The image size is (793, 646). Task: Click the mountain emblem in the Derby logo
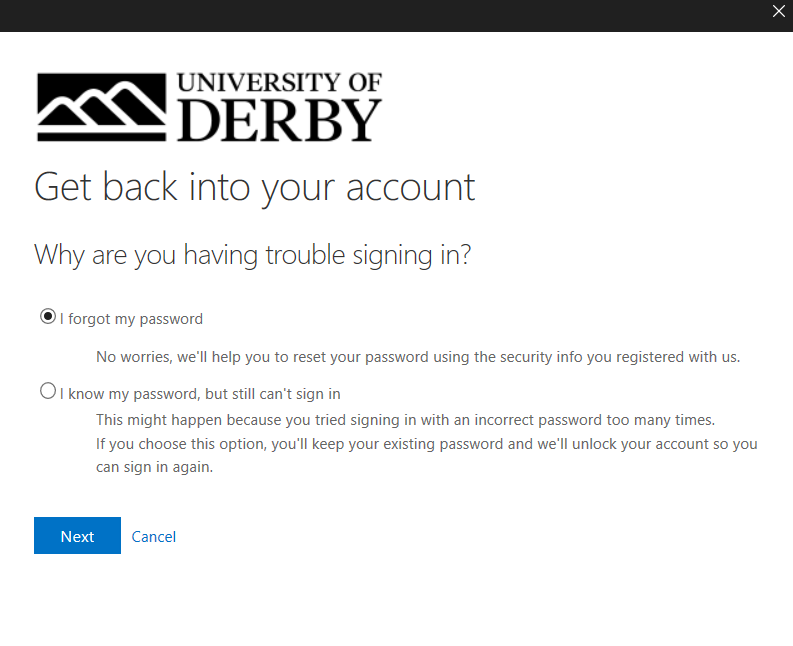102,107
